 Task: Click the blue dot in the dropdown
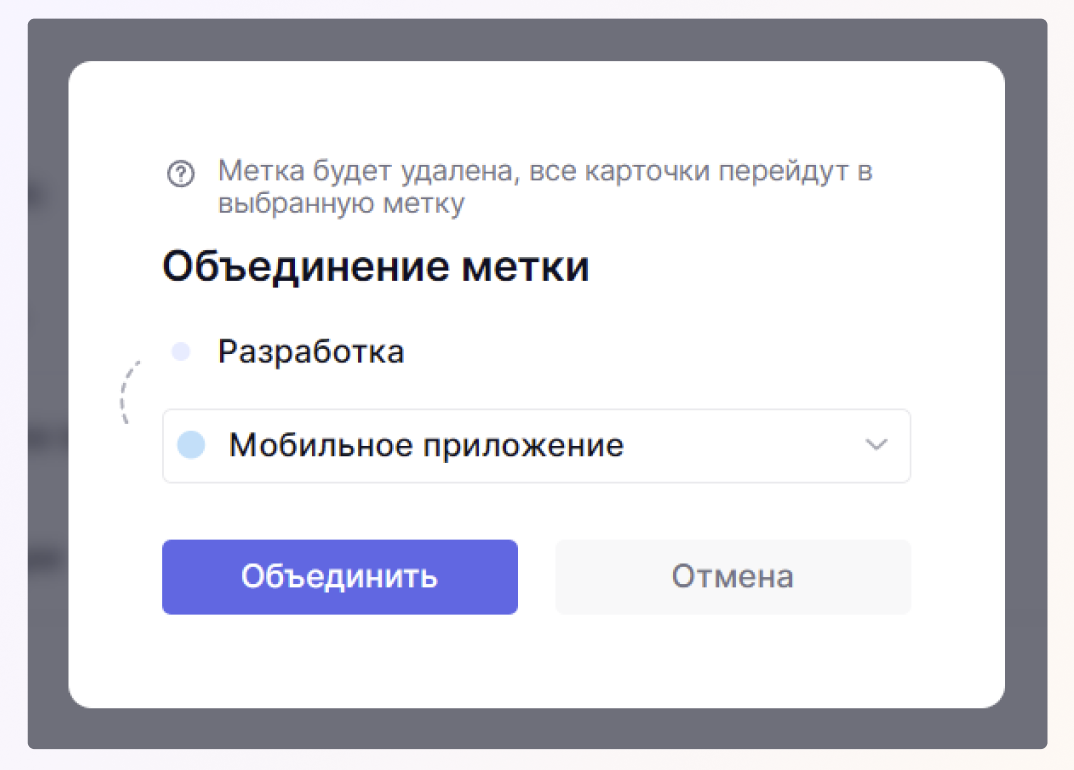click(191, 445)
